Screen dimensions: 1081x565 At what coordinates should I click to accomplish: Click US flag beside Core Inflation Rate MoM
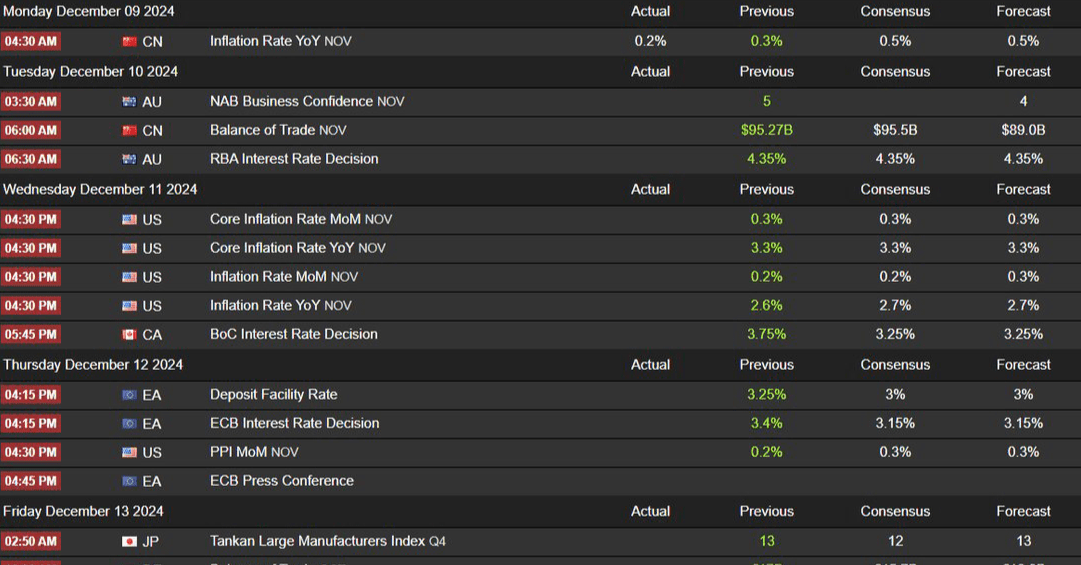(129, 220)
